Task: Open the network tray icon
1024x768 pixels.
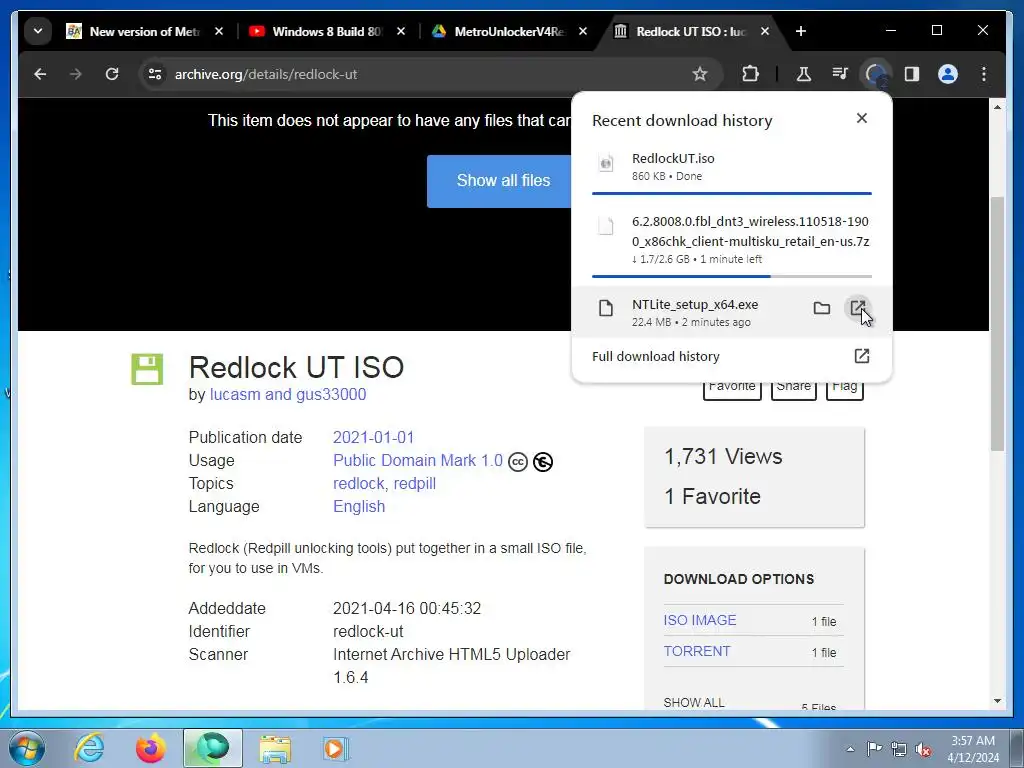Action: coord(899,749)
